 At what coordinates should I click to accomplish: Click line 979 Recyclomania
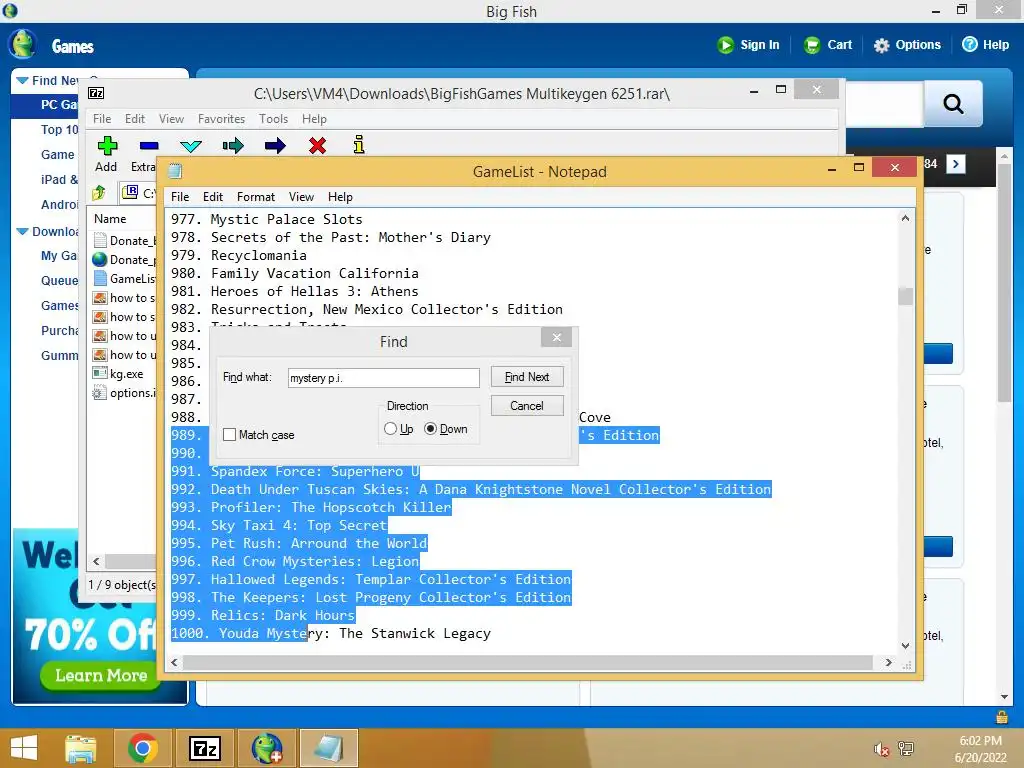coord(238,255)
